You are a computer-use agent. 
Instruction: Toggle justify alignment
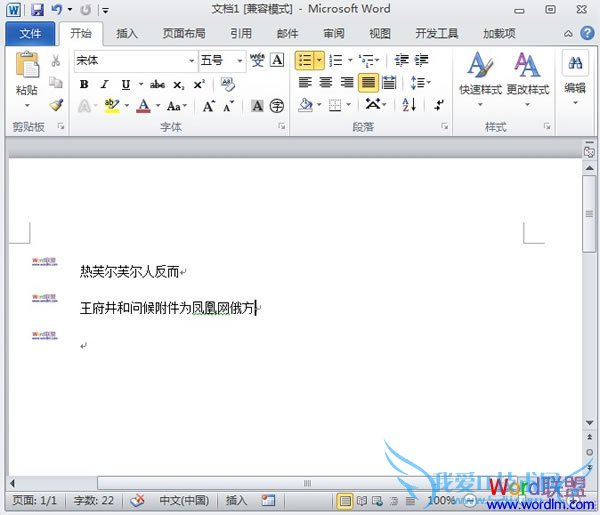pos(368,82)
